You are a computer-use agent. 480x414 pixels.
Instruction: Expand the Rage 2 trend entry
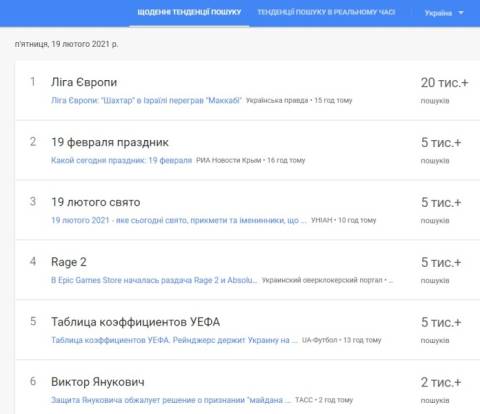tap(247, 270)
